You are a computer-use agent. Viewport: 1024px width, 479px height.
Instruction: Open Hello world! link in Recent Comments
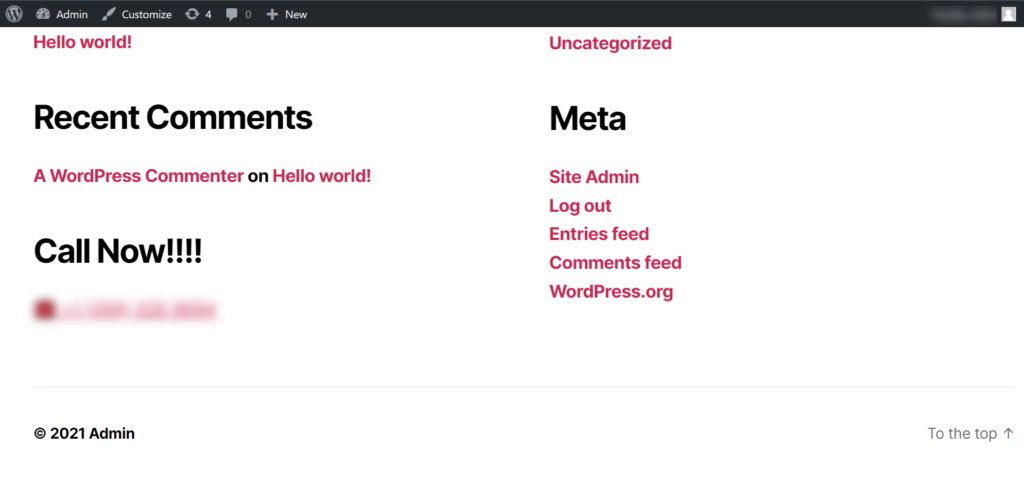coord(322,176)
